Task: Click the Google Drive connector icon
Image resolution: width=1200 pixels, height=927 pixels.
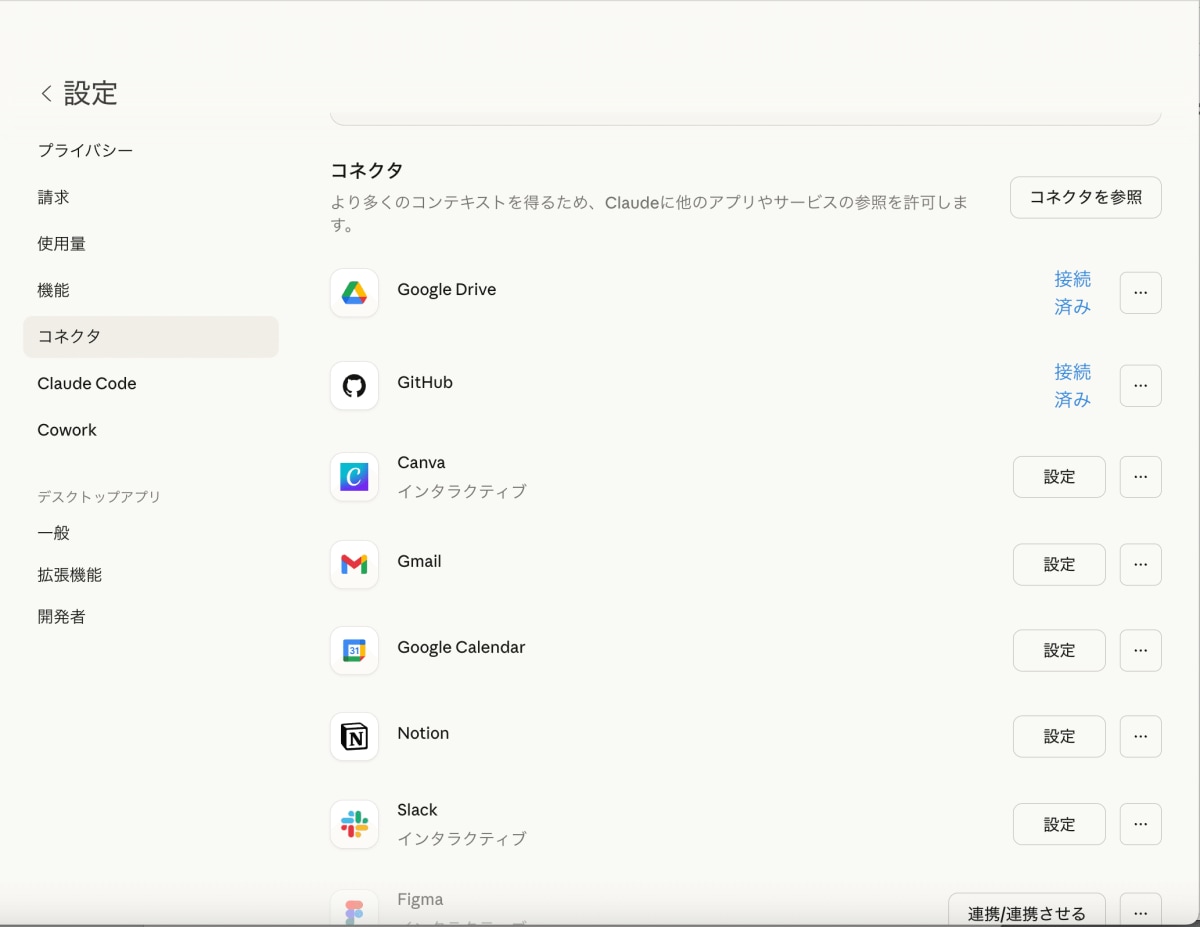Action: 354,292
